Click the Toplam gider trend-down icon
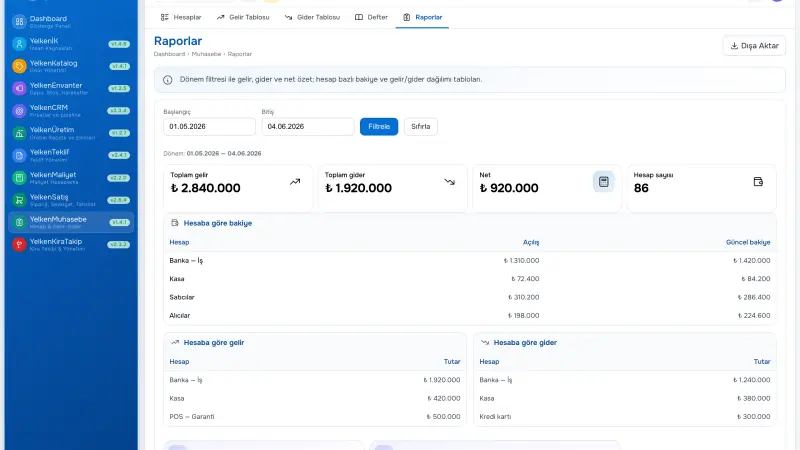This screenshot has width=800, height=450. (x=449, y=182)
